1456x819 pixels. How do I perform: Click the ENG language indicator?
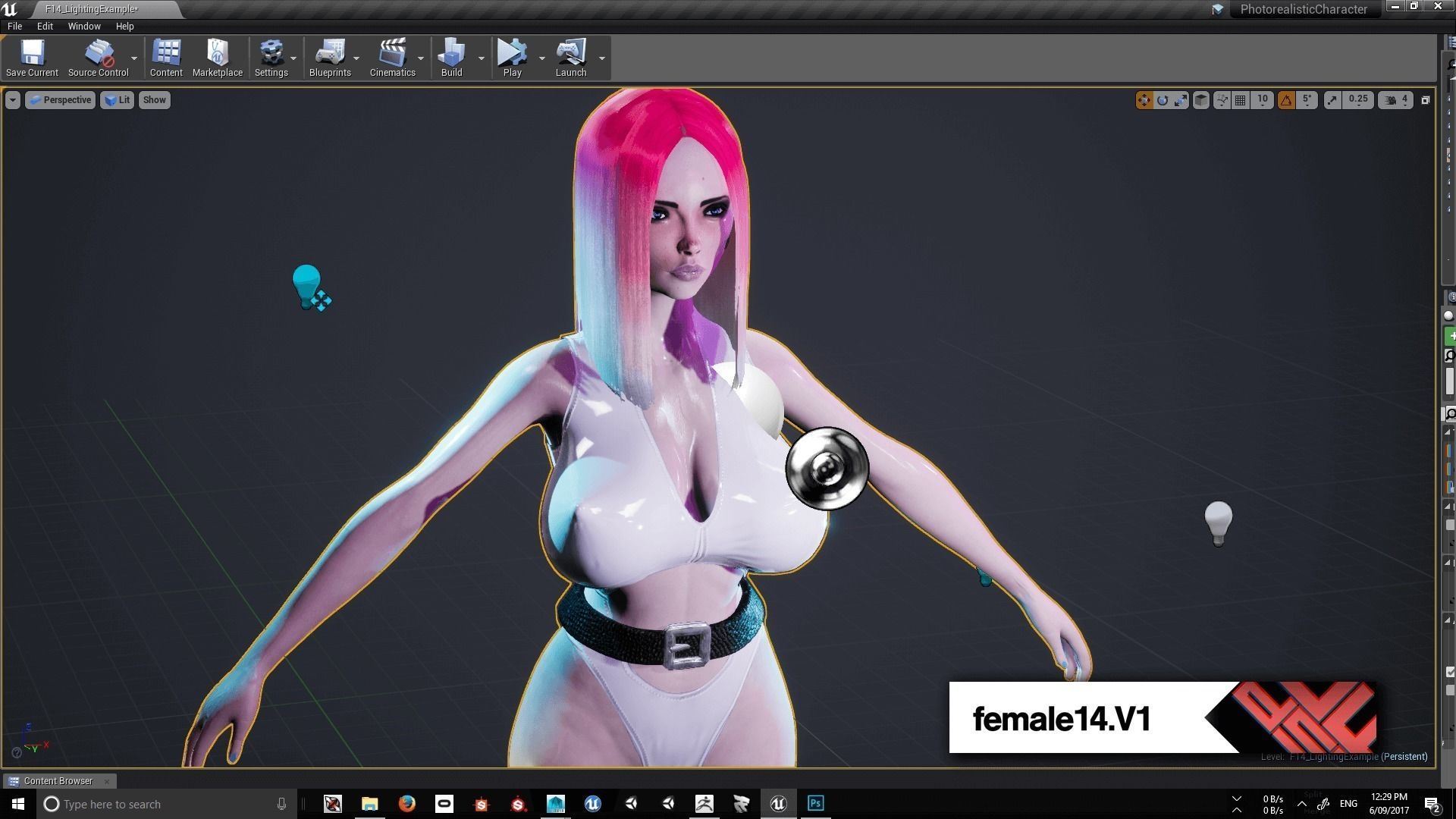(x=1348, y=804)
